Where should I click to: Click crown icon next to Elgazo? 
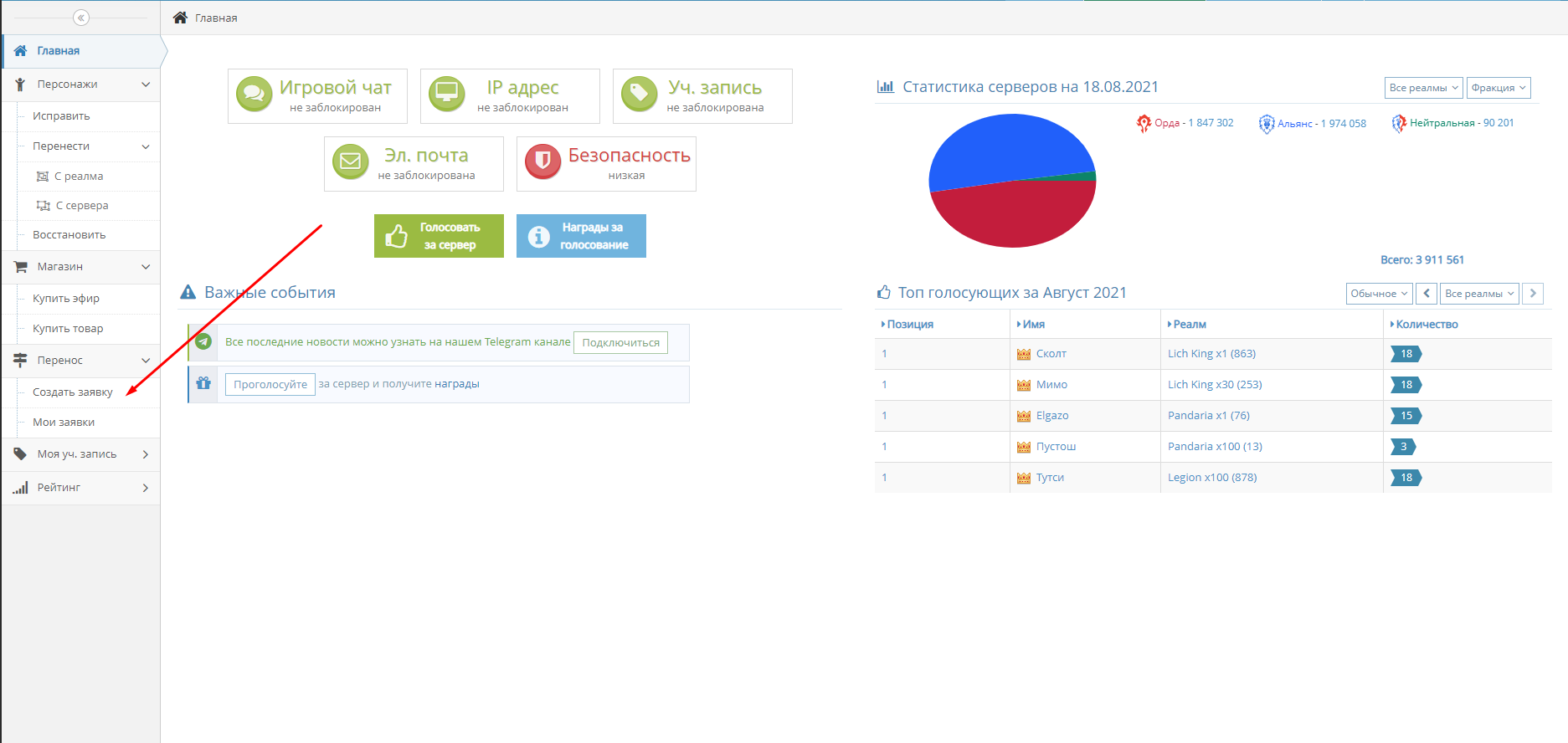(x=1024, y=416)
